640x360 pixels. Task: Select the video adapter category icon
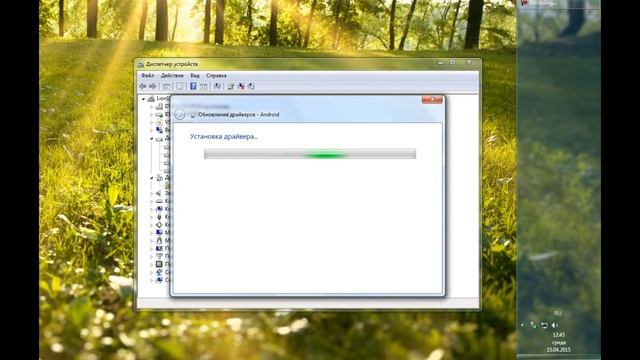(159, 130)
